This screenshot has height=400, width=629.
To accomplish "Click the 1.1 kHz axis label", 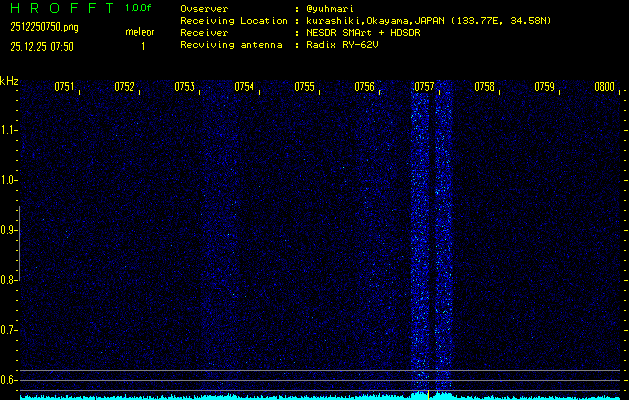I will 7,130.
